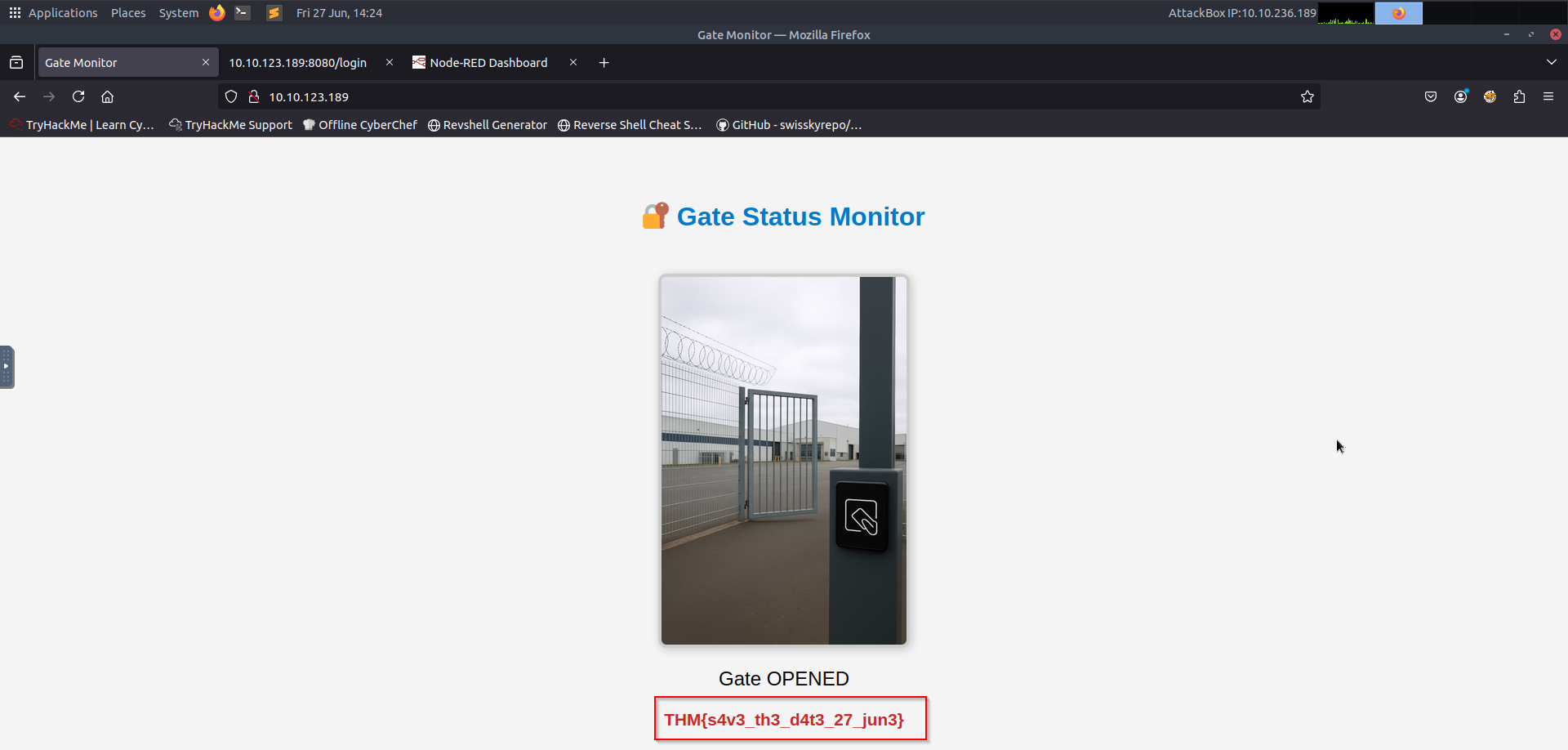The image size is (1568, 750).
Task: Switch to the Node-RED Dashboard tab
Action: coord(488,63)
